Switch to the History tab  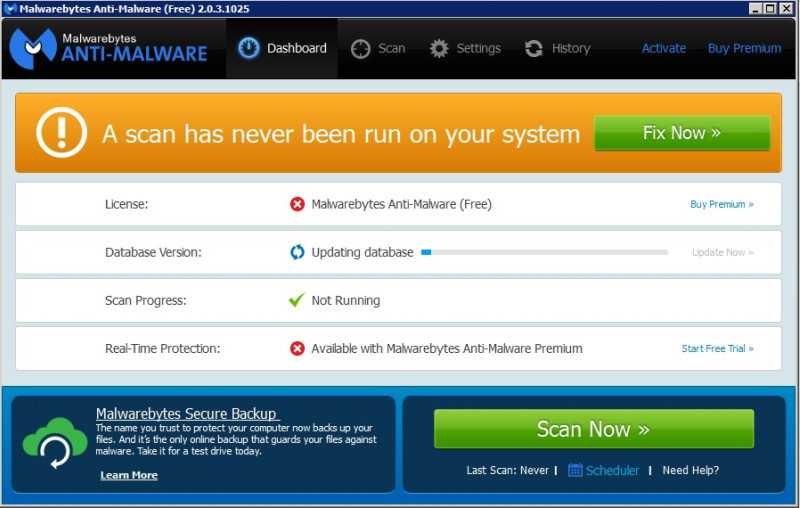pyautogui.click(x=557, y=48)
